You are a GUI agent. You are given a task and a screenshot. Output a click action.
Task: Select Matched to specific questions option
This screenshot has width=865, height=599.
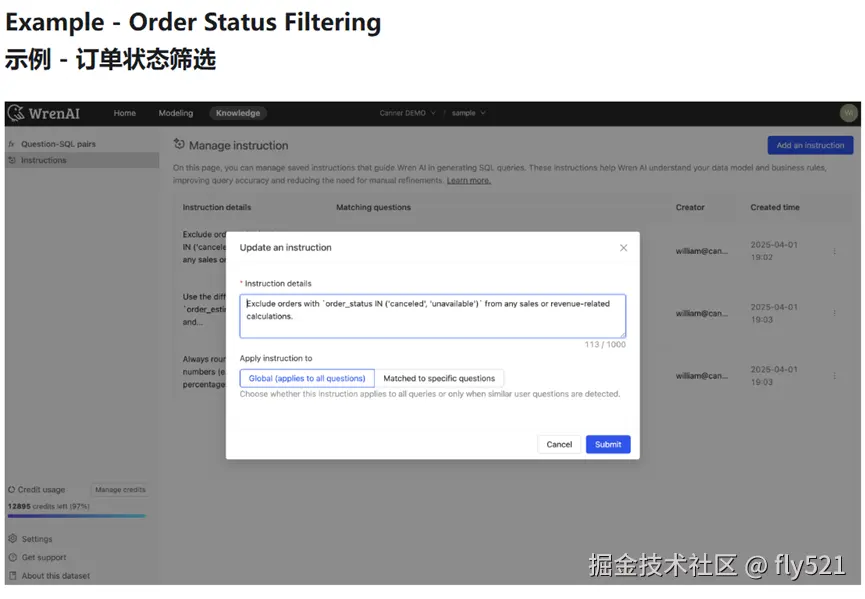tap(439, 378)
